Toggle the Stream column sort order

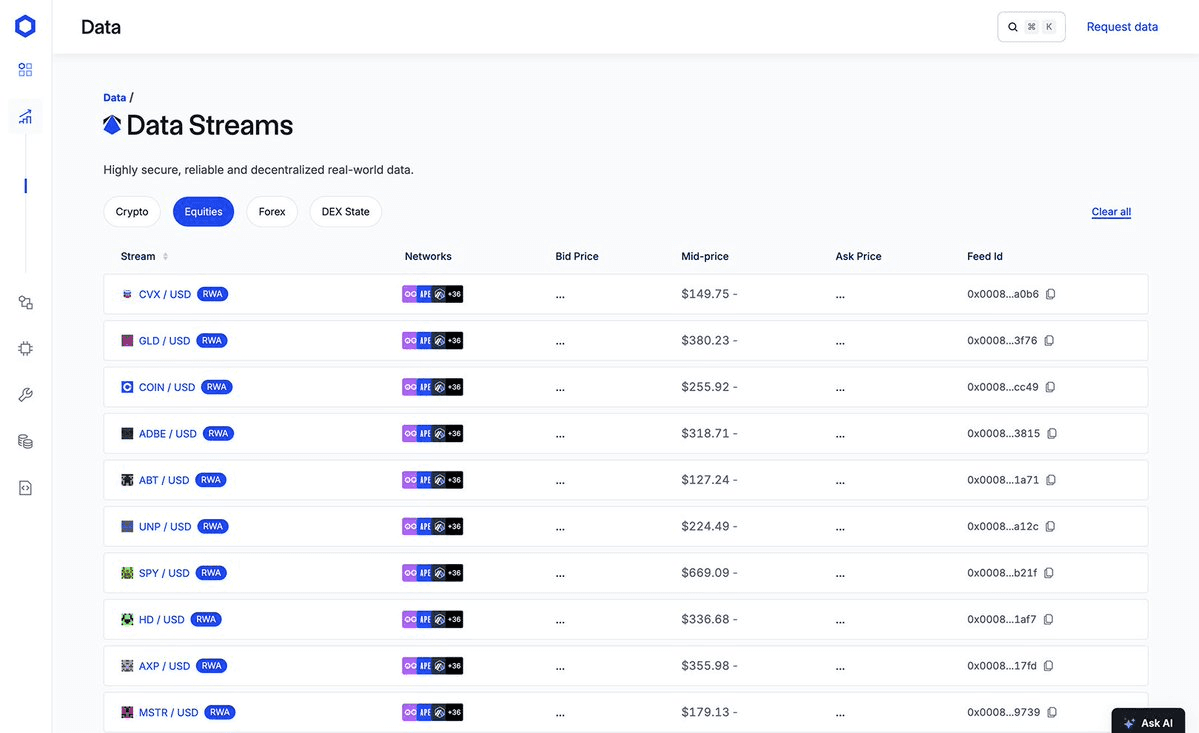165,256
